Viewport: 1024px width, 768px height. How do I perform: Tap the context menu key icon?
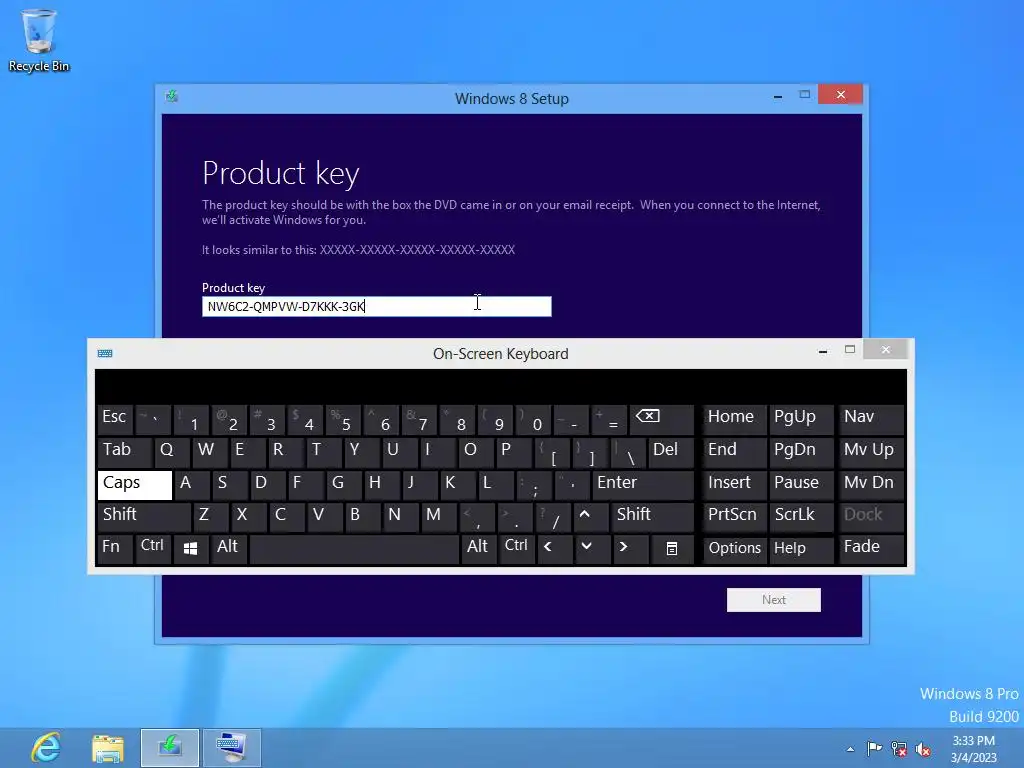click(672, 549)
